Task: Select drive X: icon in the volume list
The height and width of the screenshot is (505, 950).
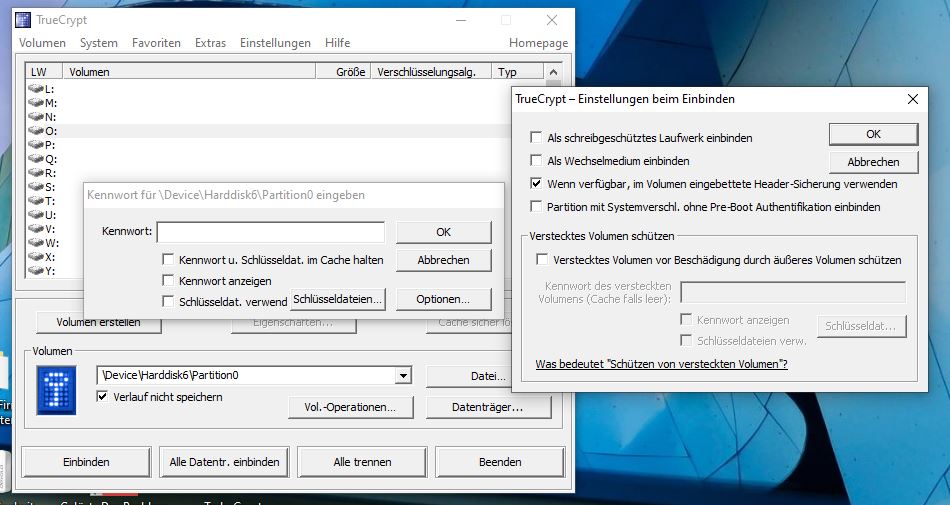Action: (36, 256)
